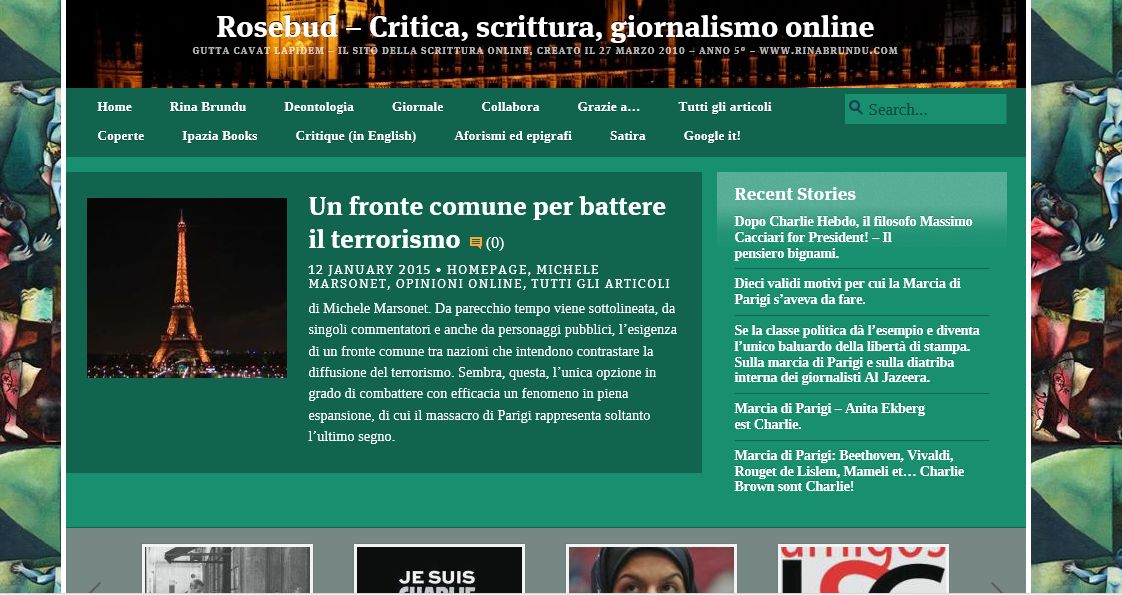Open the red and black logo thumbnail

[x=863, y=569]
